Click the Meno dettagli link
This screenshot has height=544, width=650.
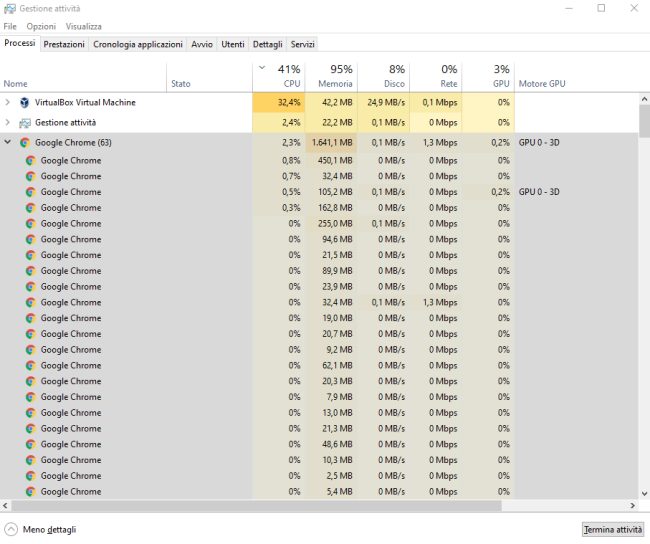[49, 529]
